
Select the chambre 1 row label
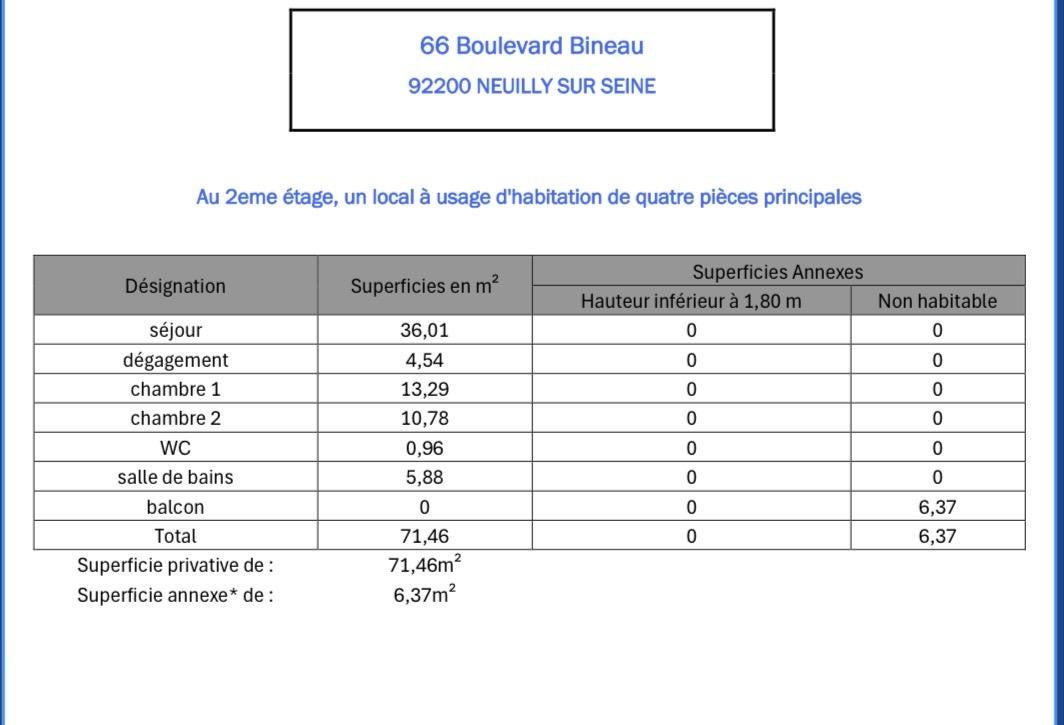[x=175, y=389]
